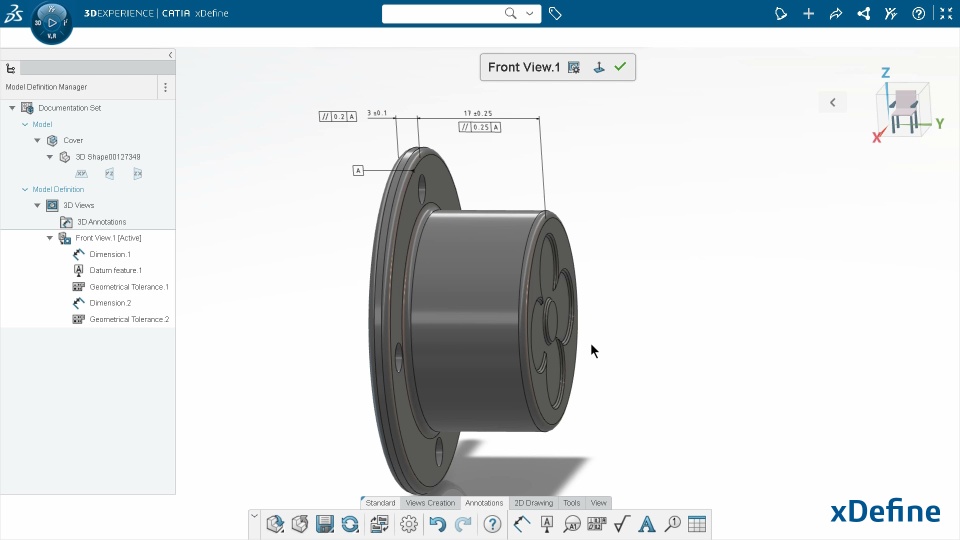Select the Dimension tool

(x=522, y=524)
